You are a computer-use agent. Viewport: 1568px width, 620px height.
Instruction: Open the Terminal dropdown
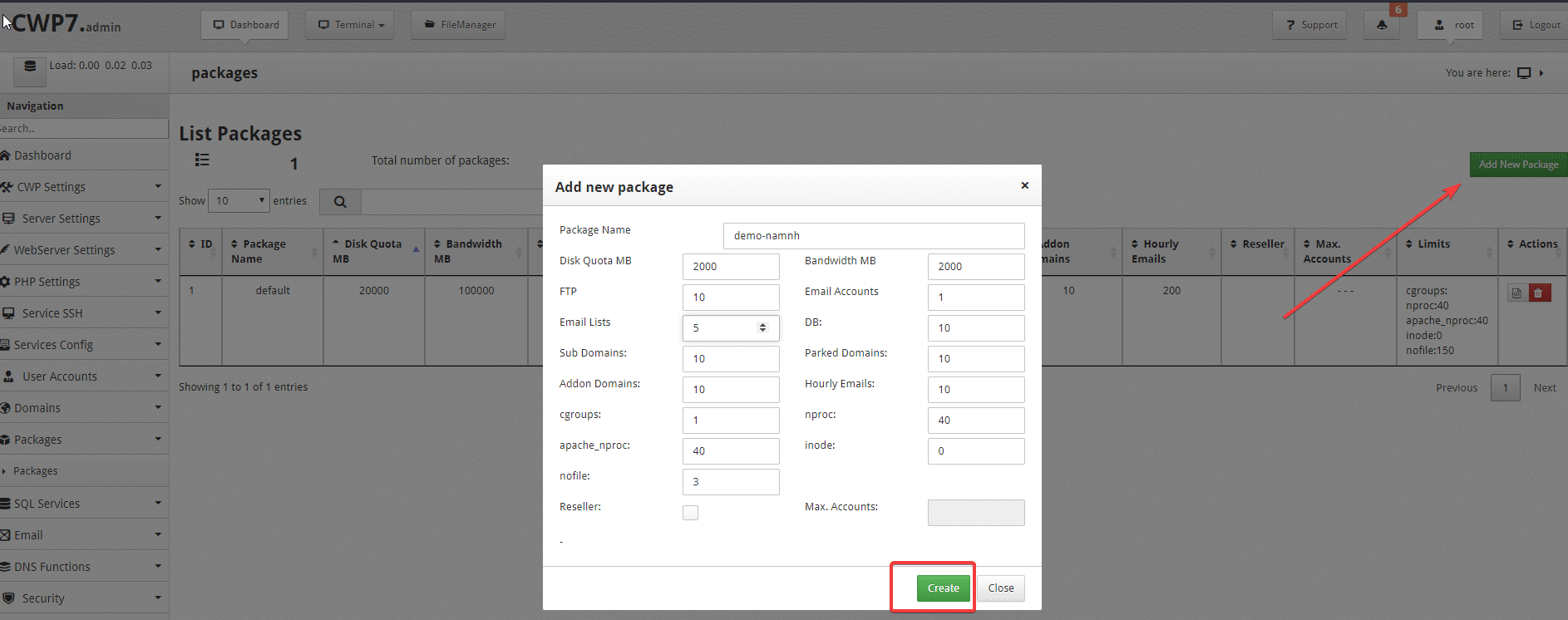[x=349, y=25]
